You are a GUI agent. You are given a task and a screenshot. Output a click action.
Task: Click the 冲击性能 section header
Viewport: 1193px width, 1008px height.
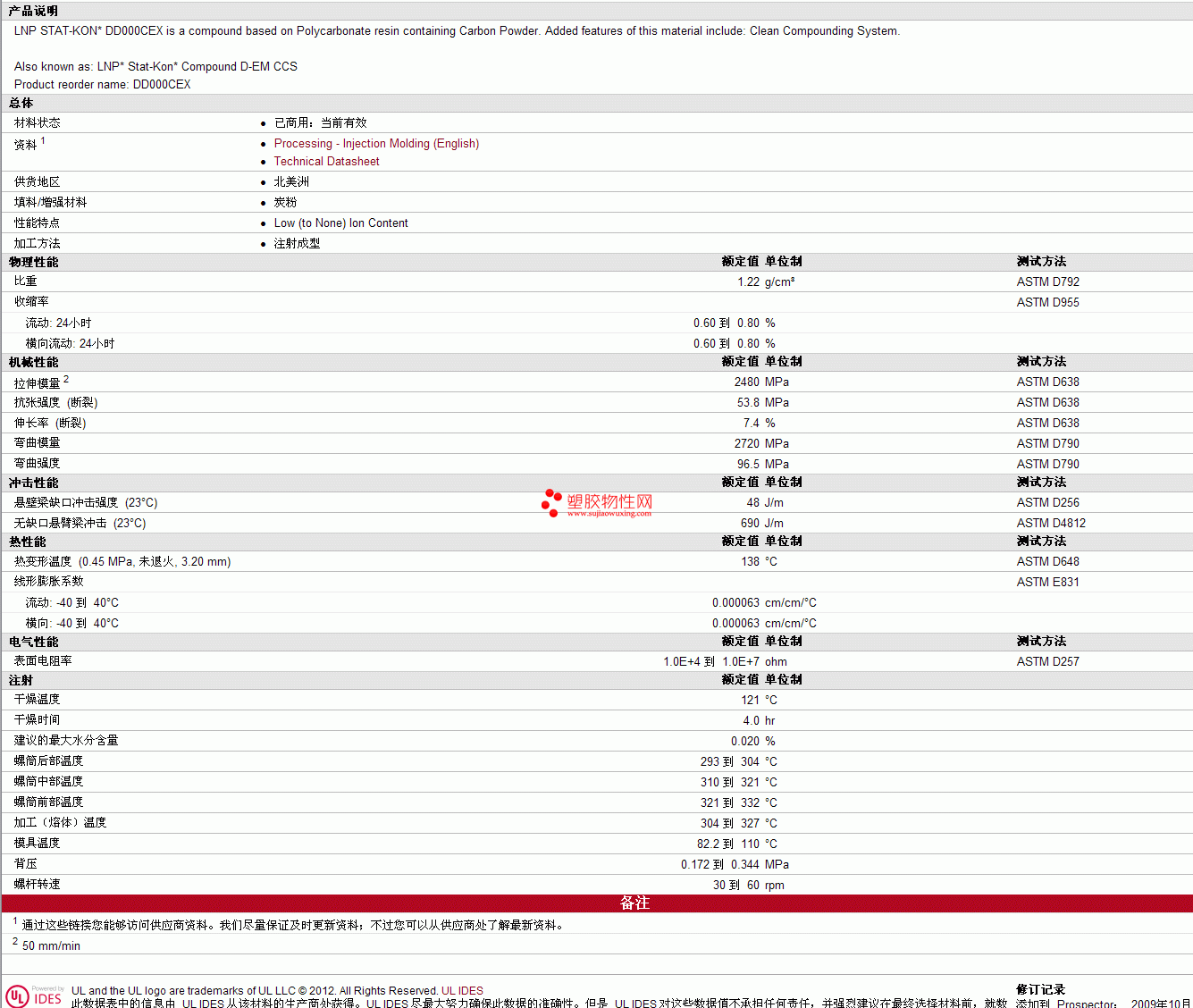(x=34, y=483)
